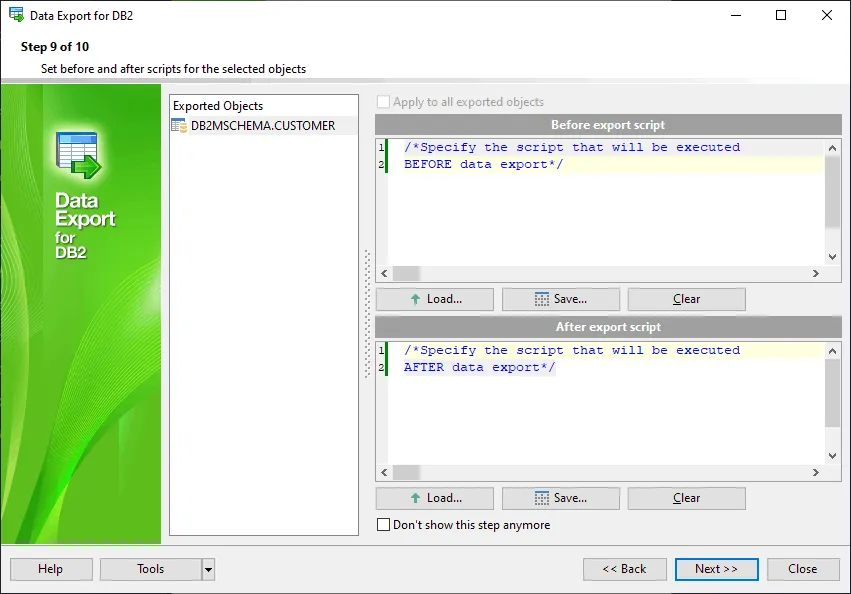The height and width of the screenshot is (594, 851).
Task: Click the 'BEFORE data export*/' script line
Action: [x=484, y=164]
